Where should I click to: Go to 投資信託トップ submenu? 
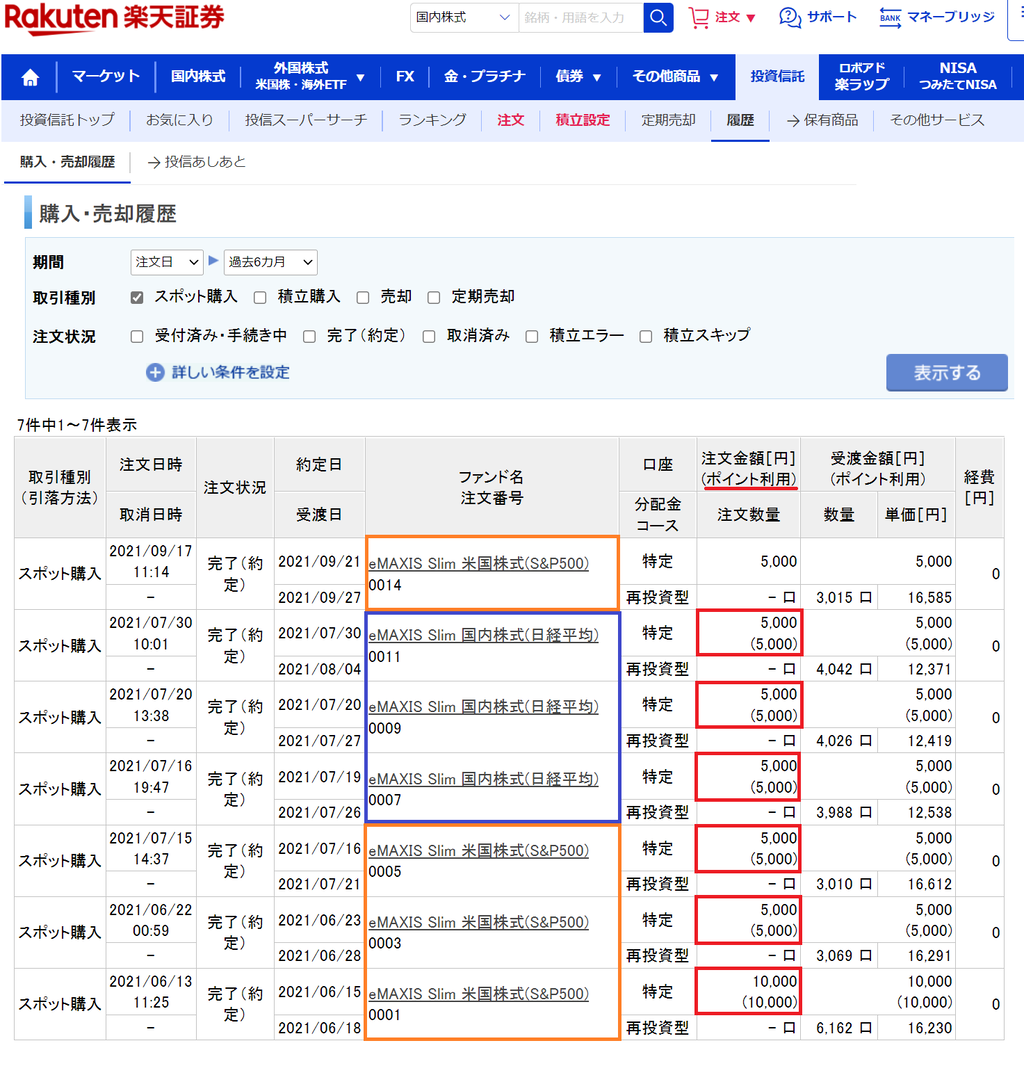(x=67, y=120)
